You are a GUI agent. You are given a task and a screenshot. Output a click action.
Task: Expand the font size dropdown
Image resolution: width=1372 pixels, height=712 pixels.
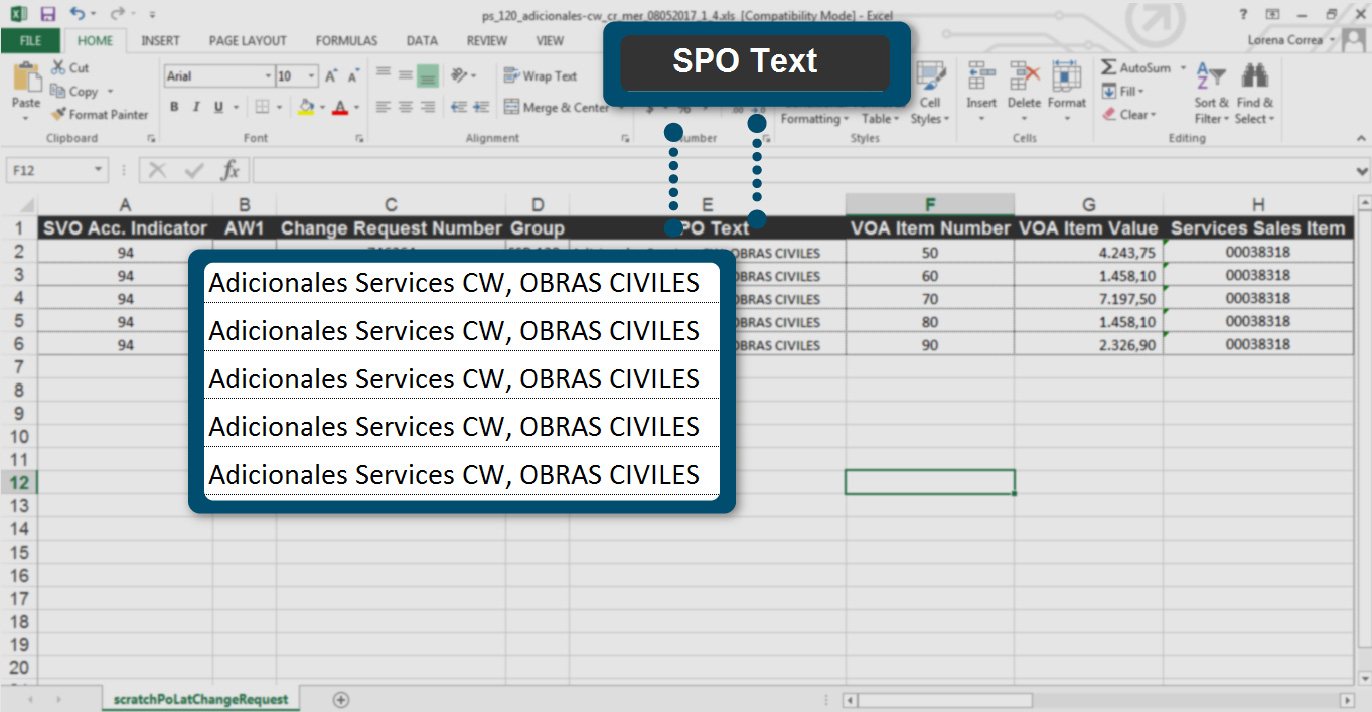[313, 76]
